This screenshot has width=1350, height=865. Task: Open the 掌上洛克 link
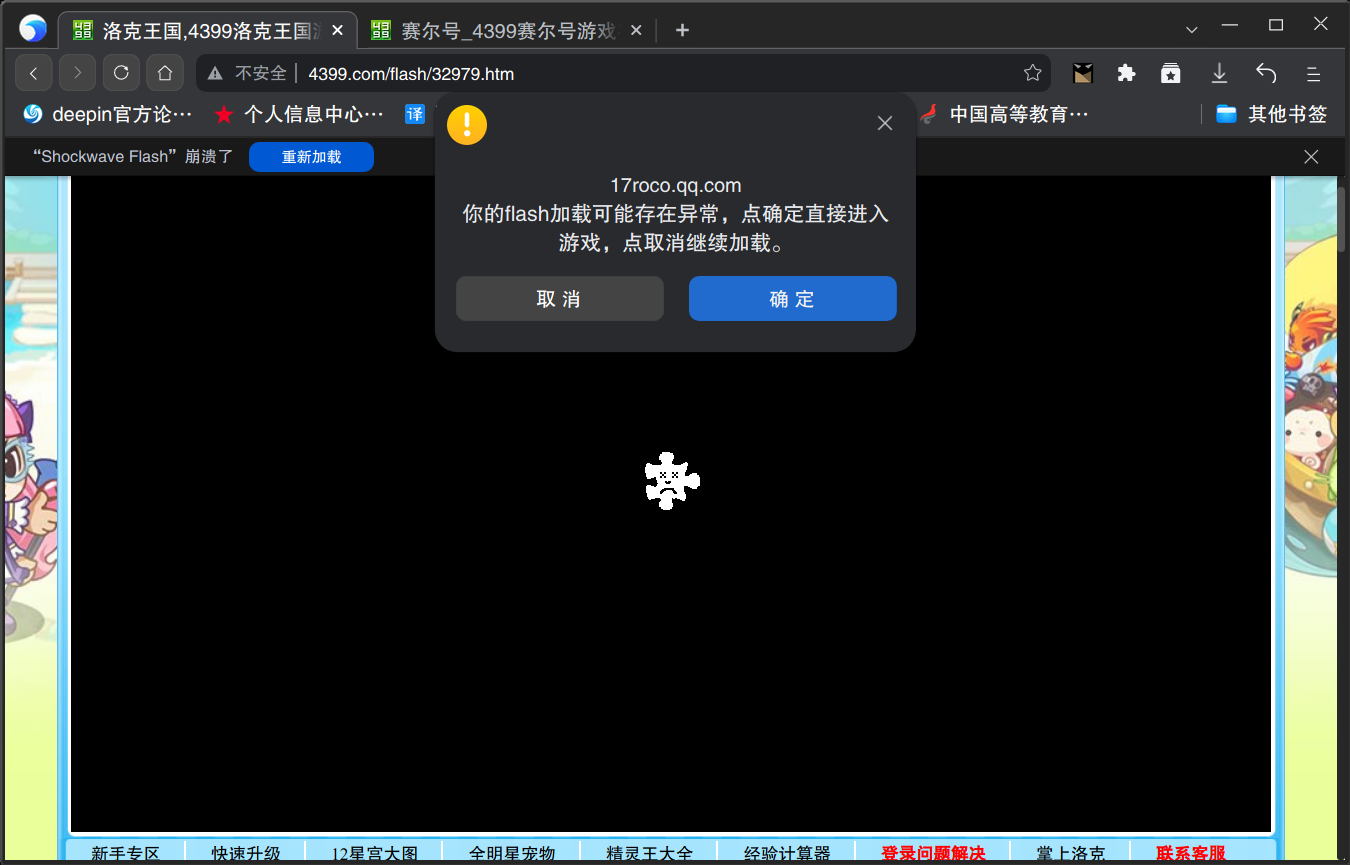pos(1071,853)
